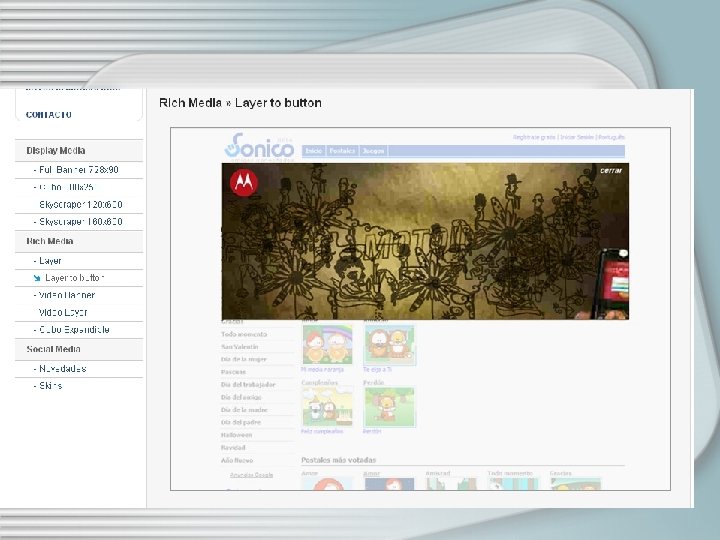The width and height of the screenshot is (720, 540).
Task: Open Full Banner 728x90 menu item
Action: pos(79,170)
